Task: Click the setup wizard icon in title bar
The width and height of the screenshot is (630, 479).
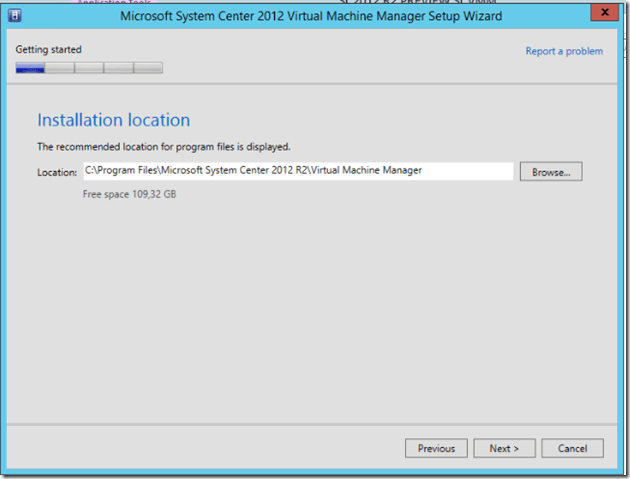Action: [x=15, y=15]
